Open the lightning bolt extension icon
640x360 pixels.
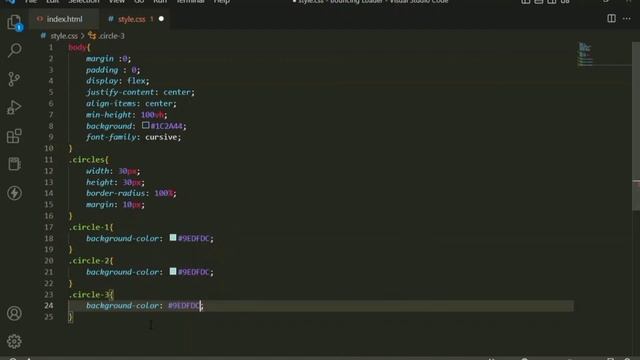click(14, 193)
